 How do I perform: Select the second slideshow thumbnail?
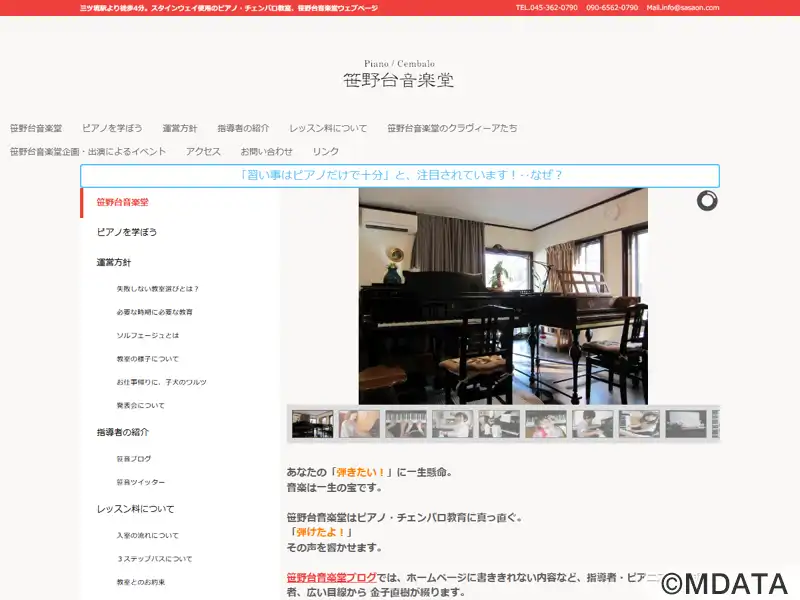point(359,423)
